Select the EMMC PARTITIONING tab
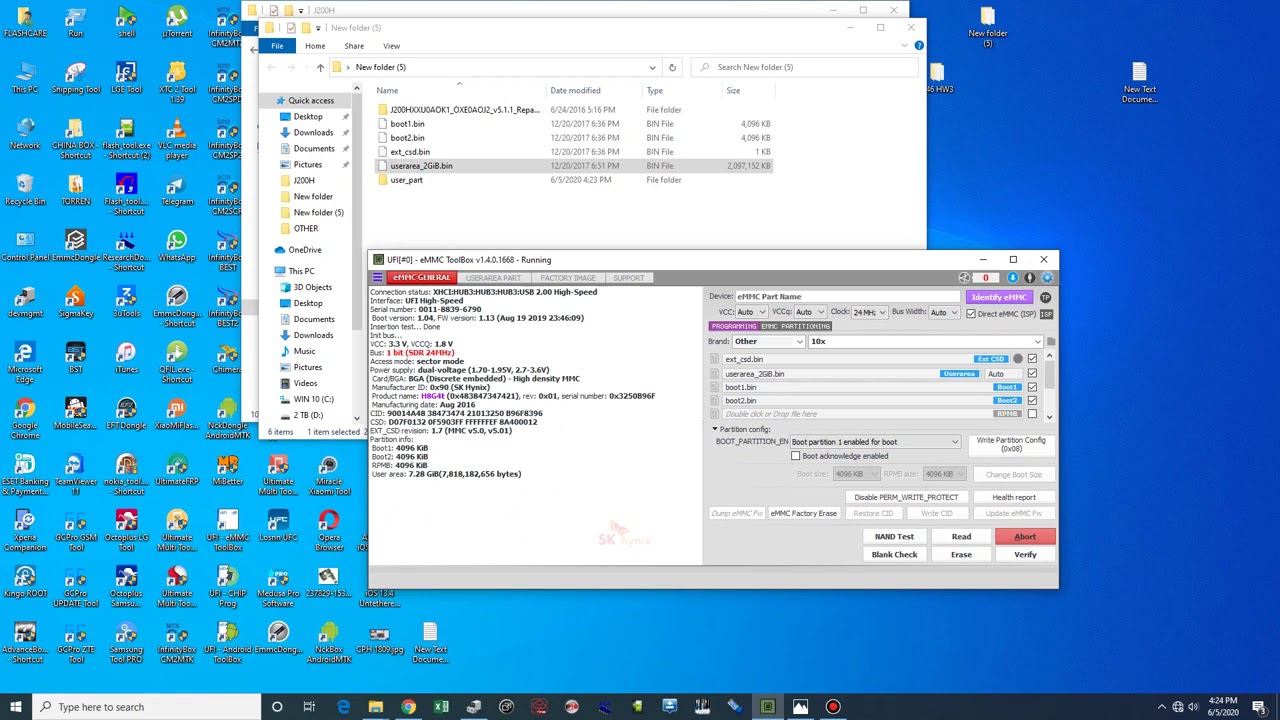The height and width of the screenshot is (720, 1280). point(796,326)
